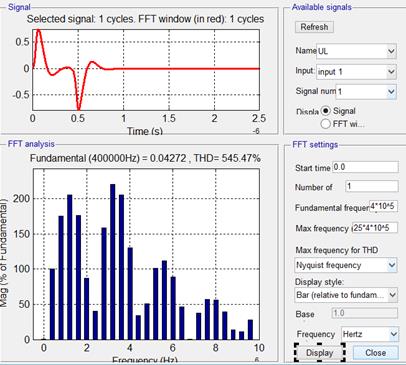Expand the Input dropdown showing input 1
406x365 pixels.
(x=356, y=72)
